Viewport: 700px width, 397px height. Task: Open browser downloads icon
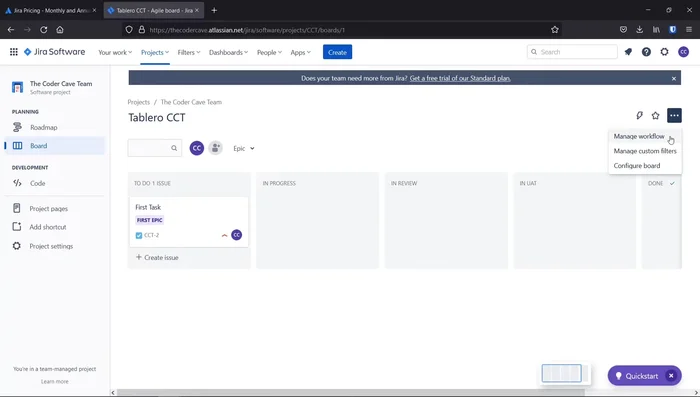639,30
